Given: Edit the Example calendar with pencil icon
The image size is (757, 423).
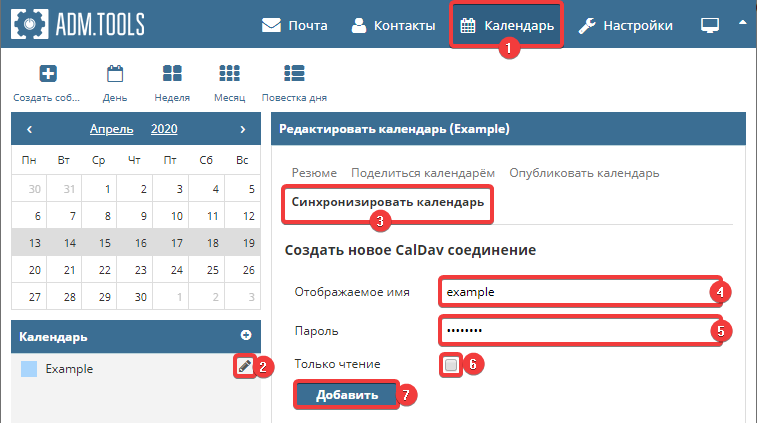Looking at the screenshot, I should [x=244, y=367].
